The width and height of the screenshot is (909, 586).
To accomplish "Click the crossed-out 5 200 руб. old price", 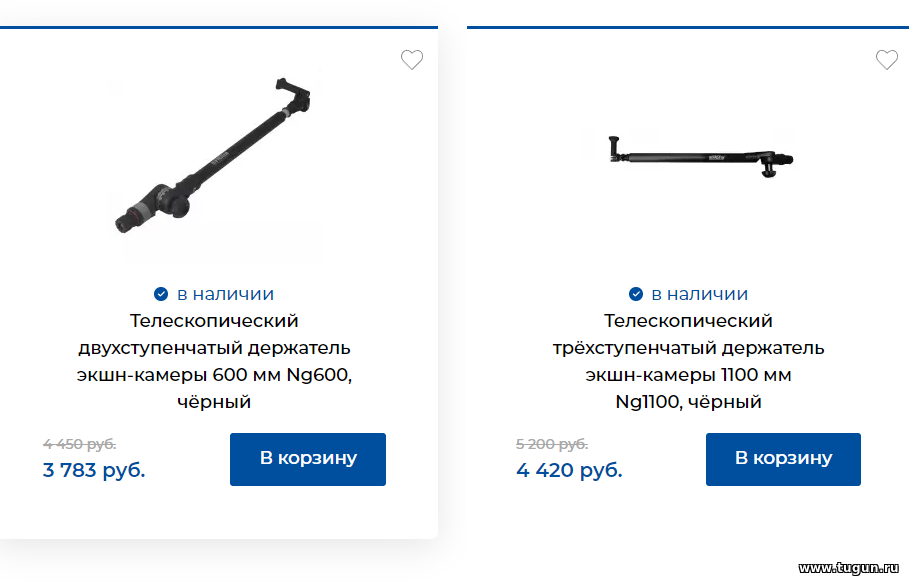I will pyautogui.click(x=552, y=444).
